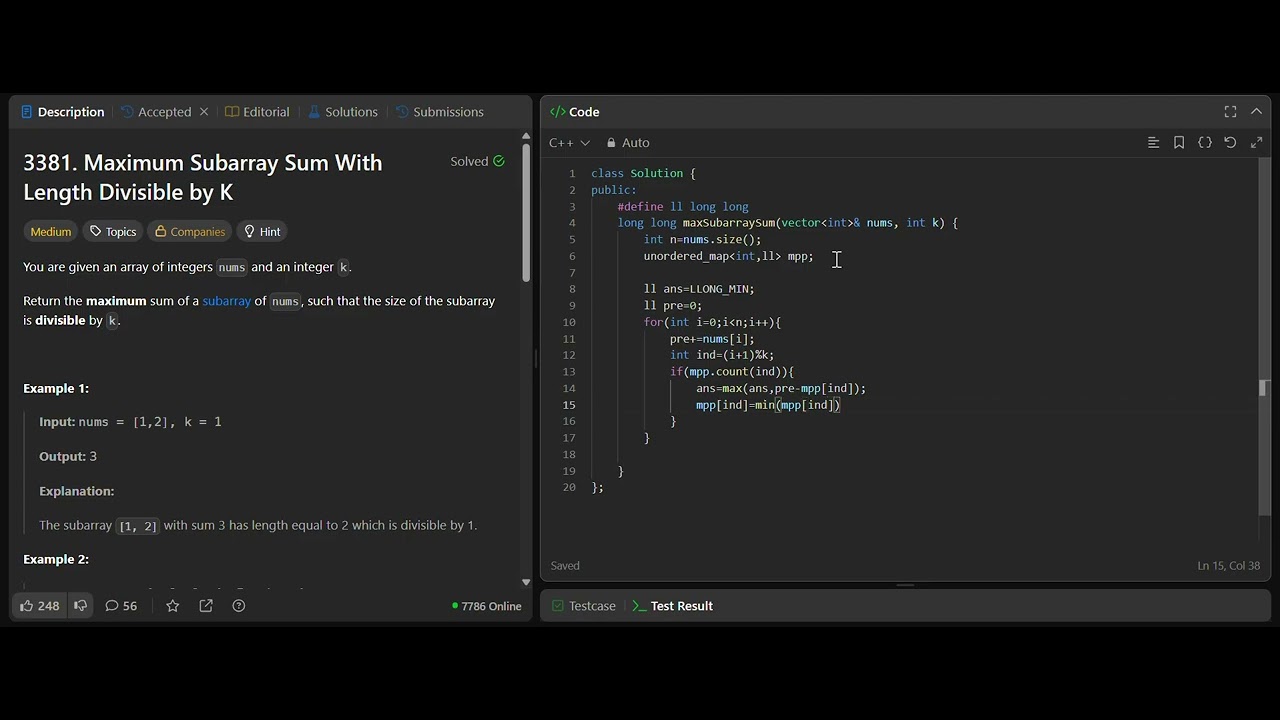Open the Description tab
The image size is (1280, 720).
(x=62, y=112)
